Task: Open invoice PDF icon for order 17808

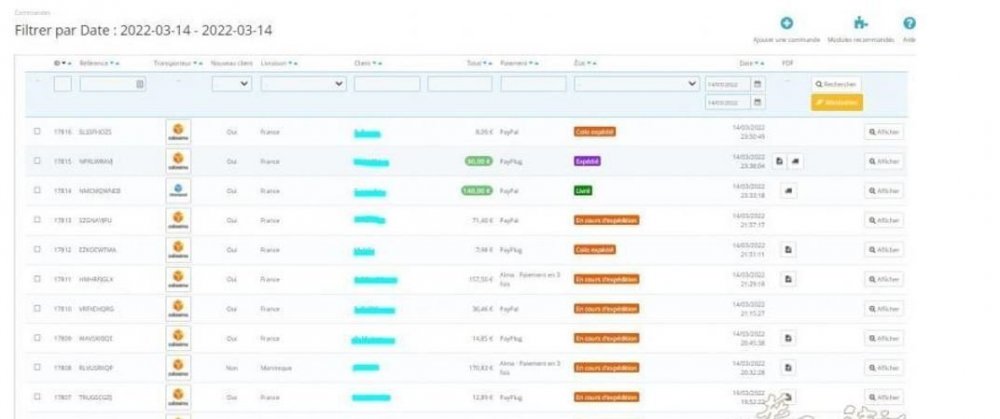Action: [x=788, y=367]
